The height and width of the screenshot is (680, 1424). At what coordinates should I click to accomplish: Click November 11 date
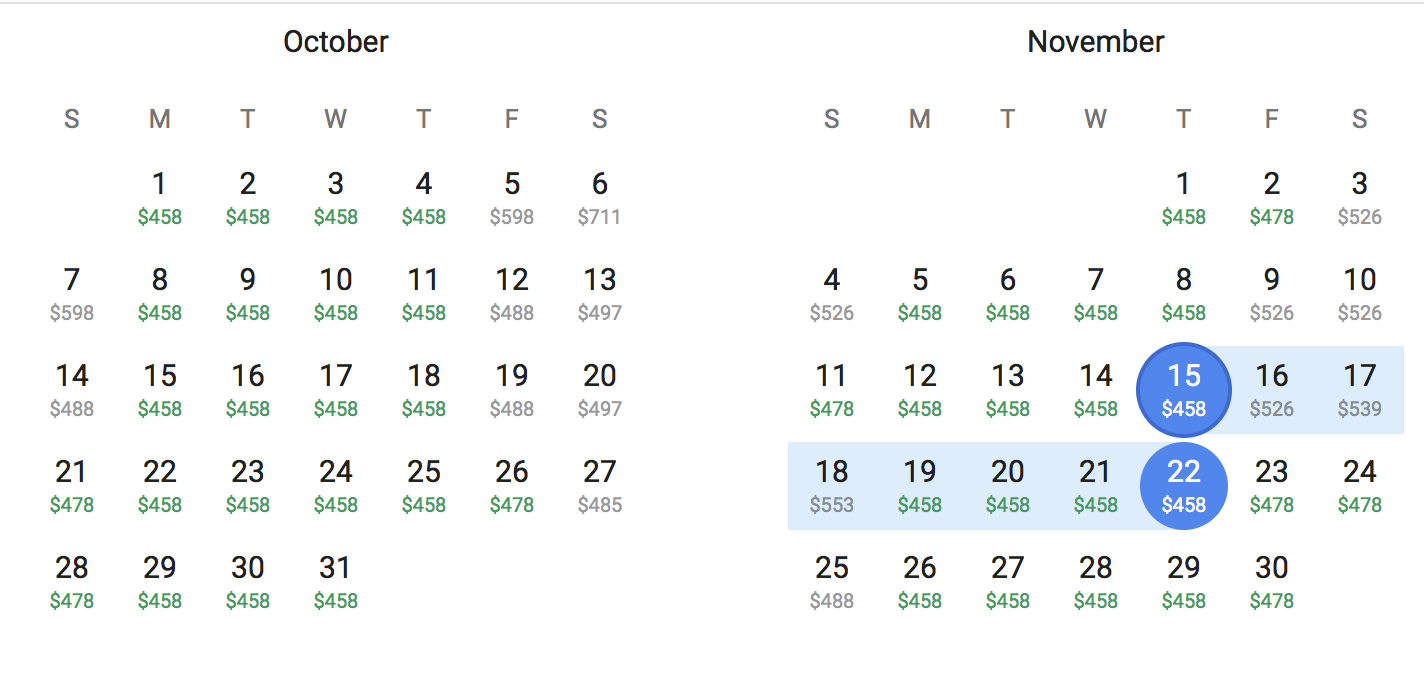coord(831,390)
